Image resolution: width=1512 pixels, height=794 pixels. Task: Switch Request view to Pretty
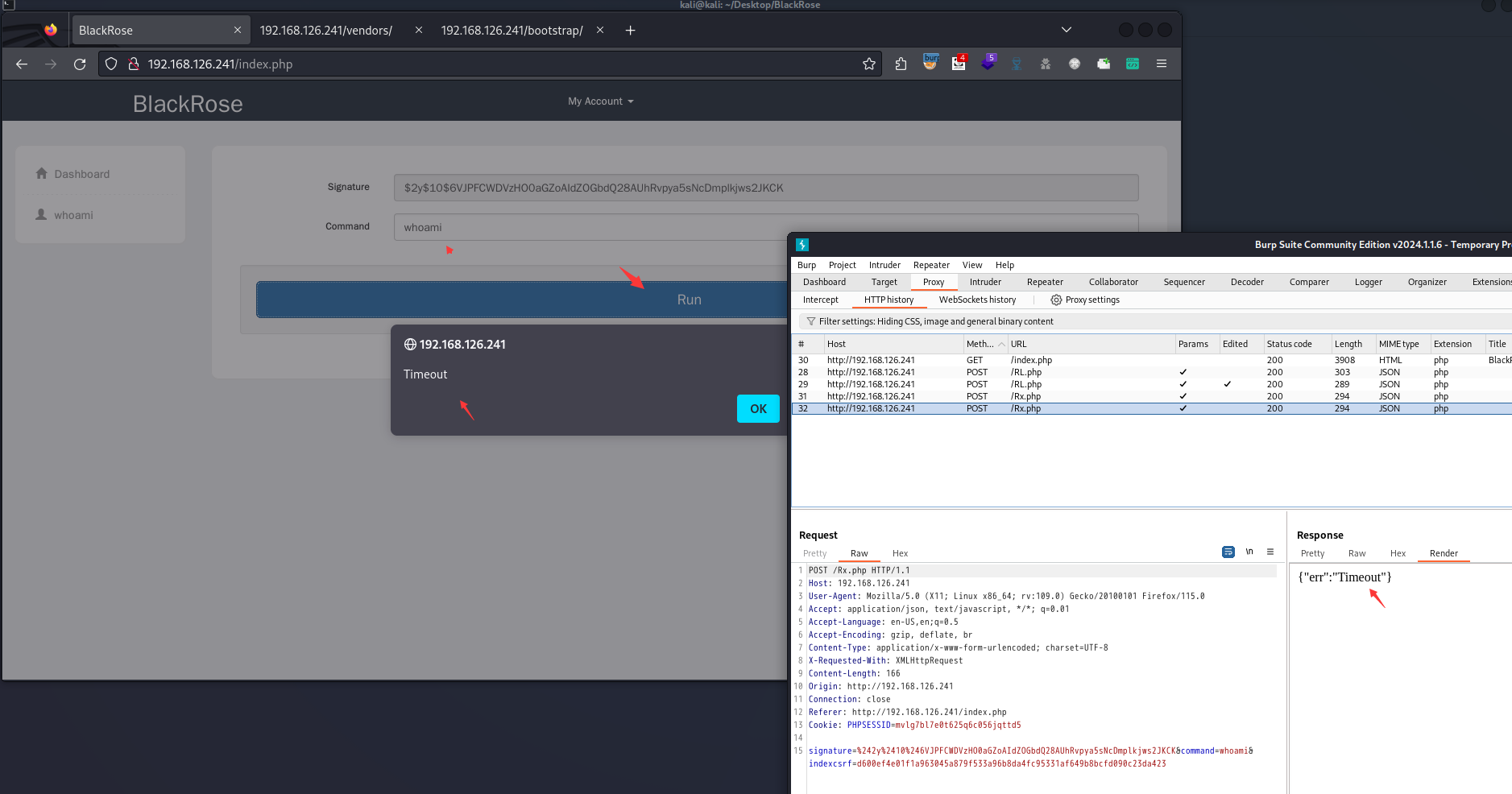814,553
